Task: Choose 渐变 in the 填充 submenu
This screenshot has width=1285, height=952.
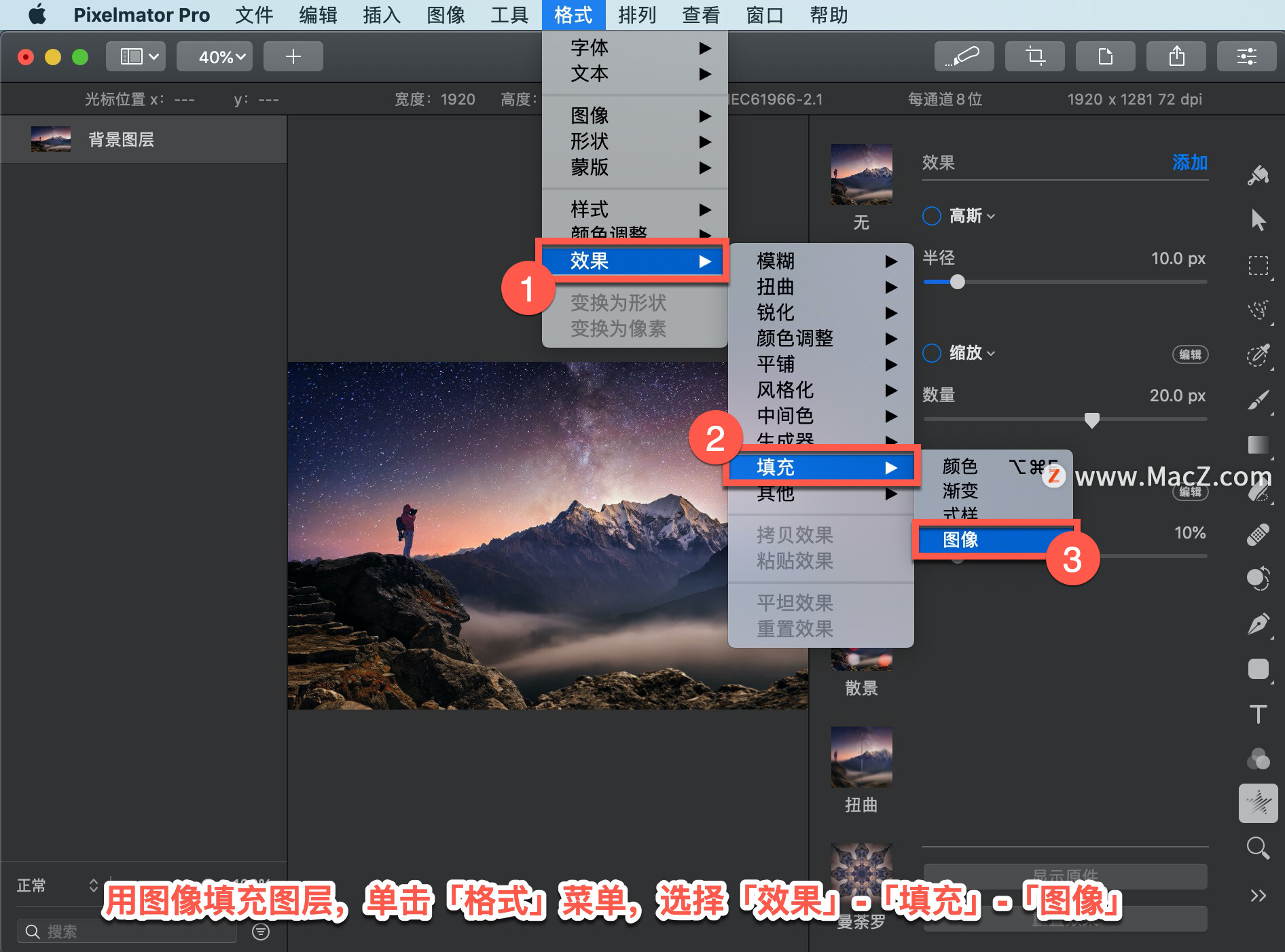Action: click(x=994, y=491)
